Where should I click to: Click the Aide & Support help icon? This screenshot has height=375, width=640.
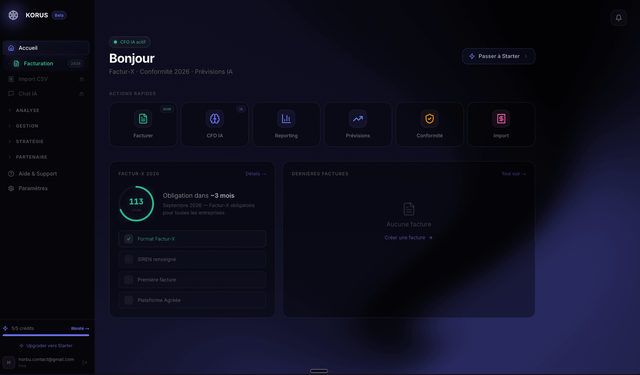pos(11,173)
